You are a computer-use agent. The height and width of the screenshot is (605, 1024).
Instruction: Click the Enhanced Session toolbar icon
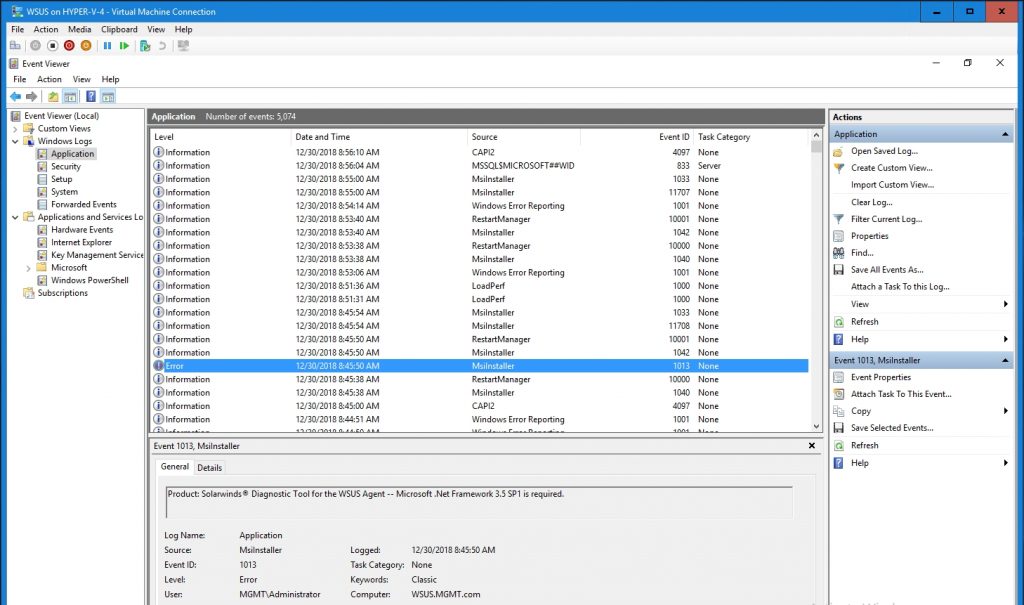pos(184,46)
